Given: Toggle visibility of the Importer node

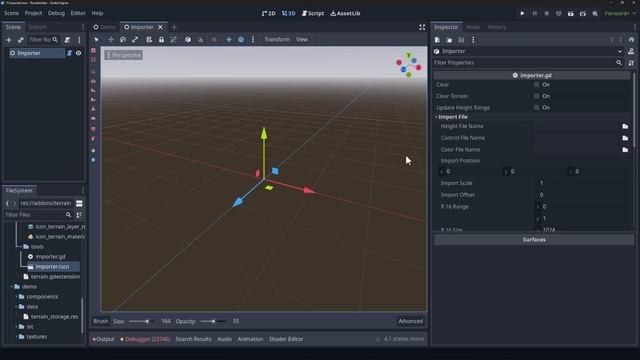Looking at the screenshot, I should (x=78, y=53).
